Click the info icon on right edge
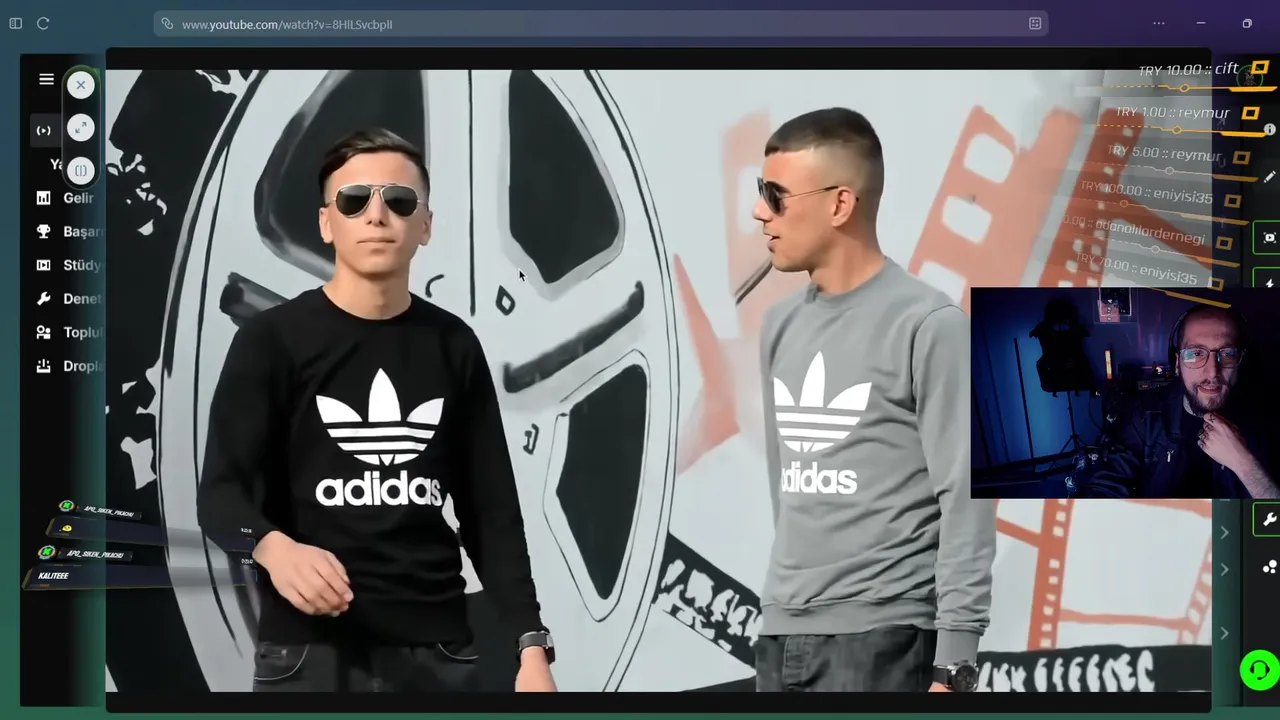The height and width of the screenshot is (720, 1280). (x=1269, y=129)
